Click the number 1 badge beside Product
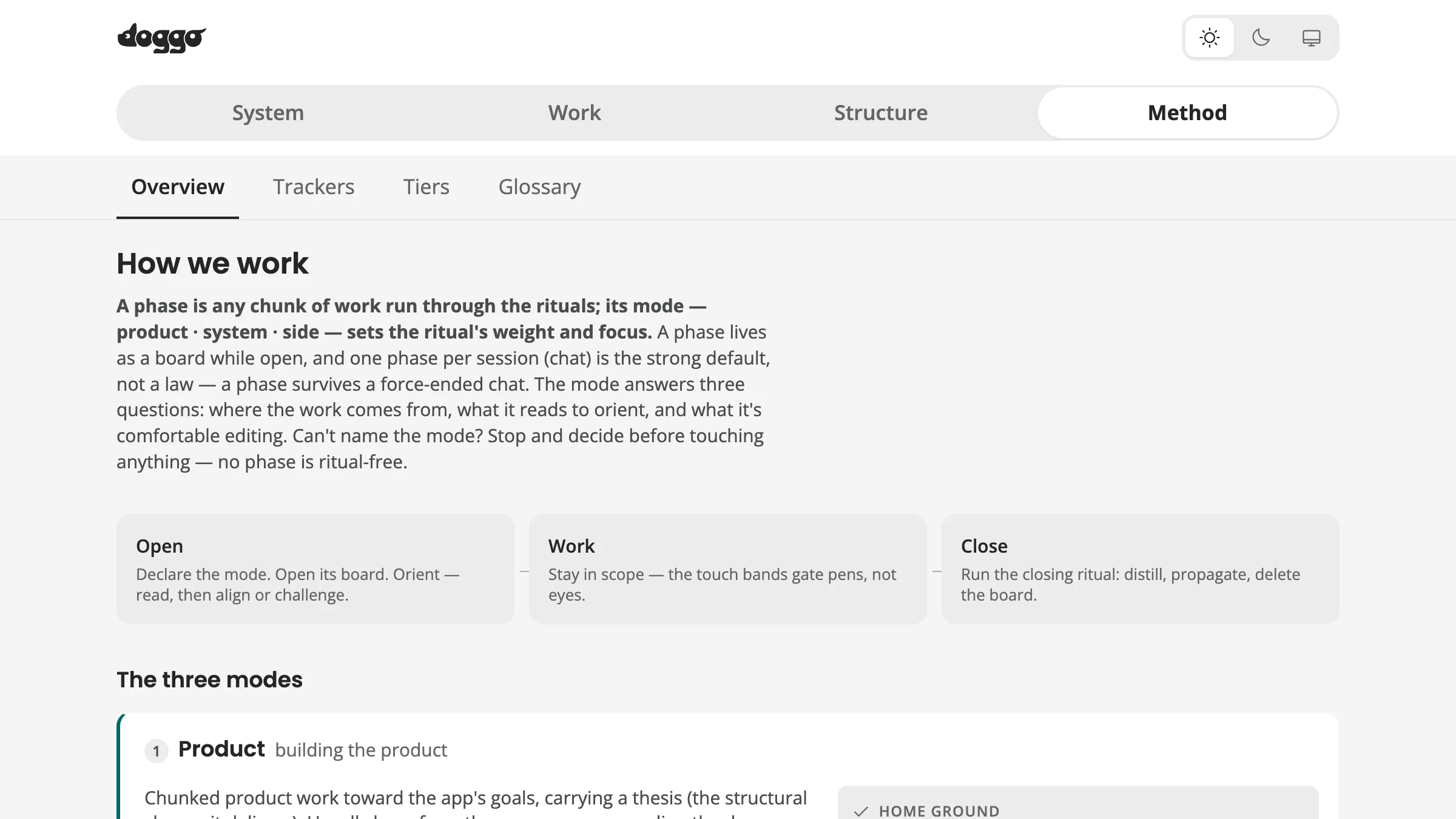The height and width of the screenshot is (819, 1456). click(156, 751)
